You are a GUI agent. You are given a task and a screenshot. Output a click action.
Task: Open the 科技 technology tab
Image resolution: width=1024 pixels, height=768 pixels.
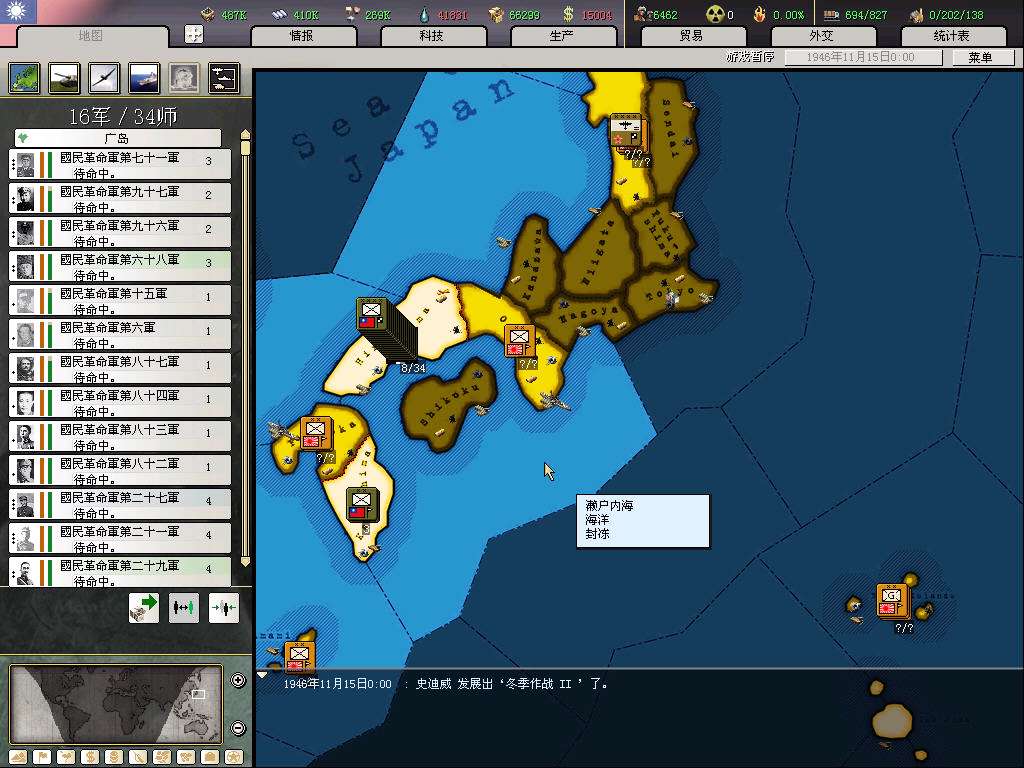tap(431, 36)
